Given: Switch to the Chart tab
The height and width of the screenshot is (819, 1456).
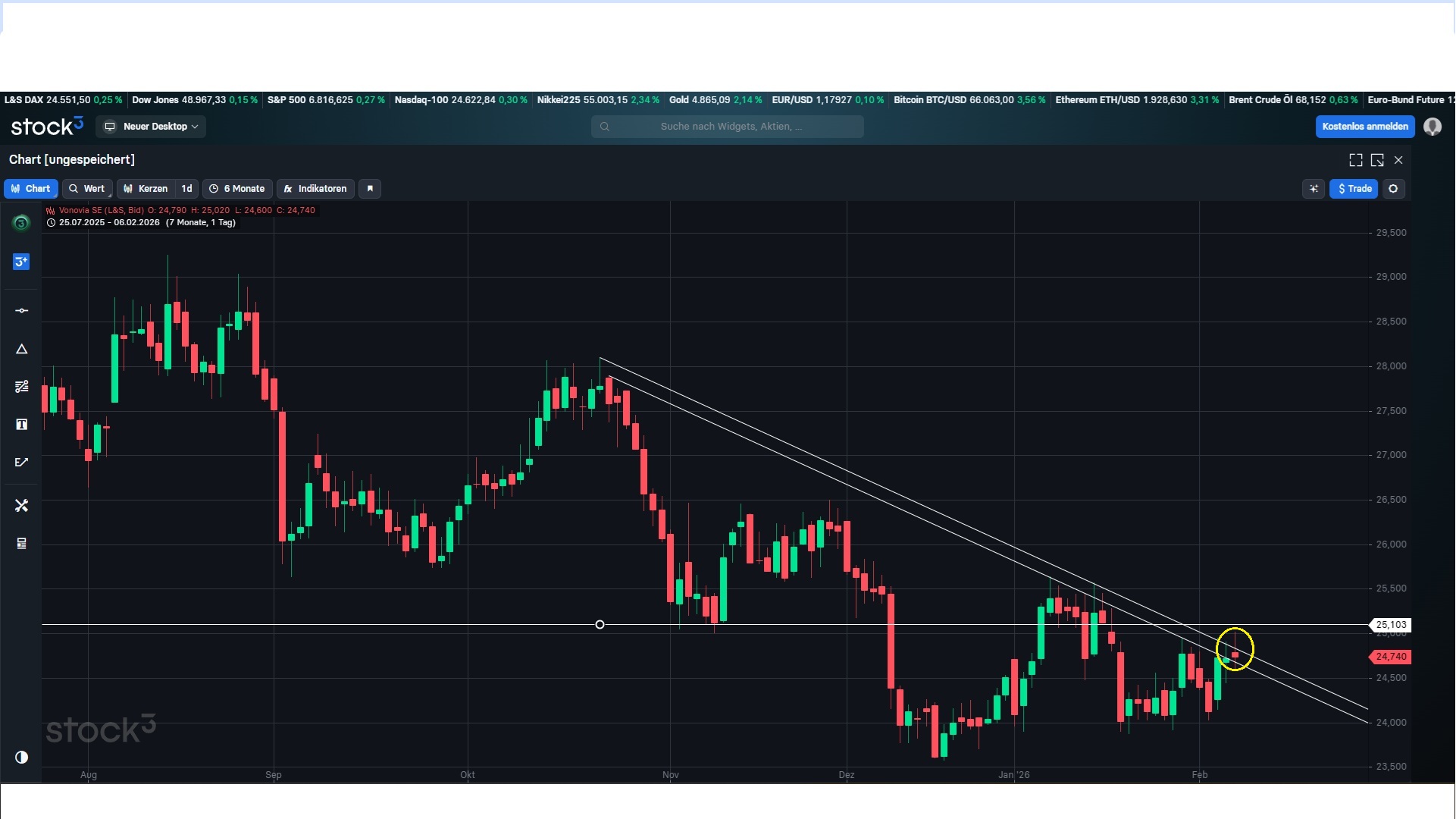Looking at the screenshot, I should coord(31,189).
